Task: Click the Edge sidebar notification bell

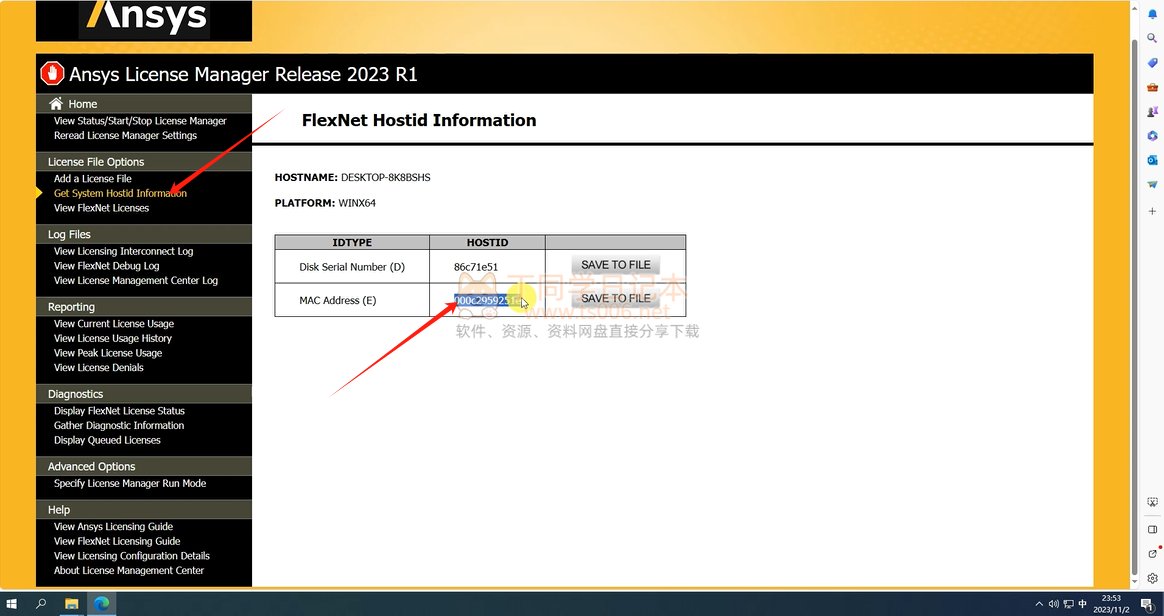Action: (x=1152, y=14)
